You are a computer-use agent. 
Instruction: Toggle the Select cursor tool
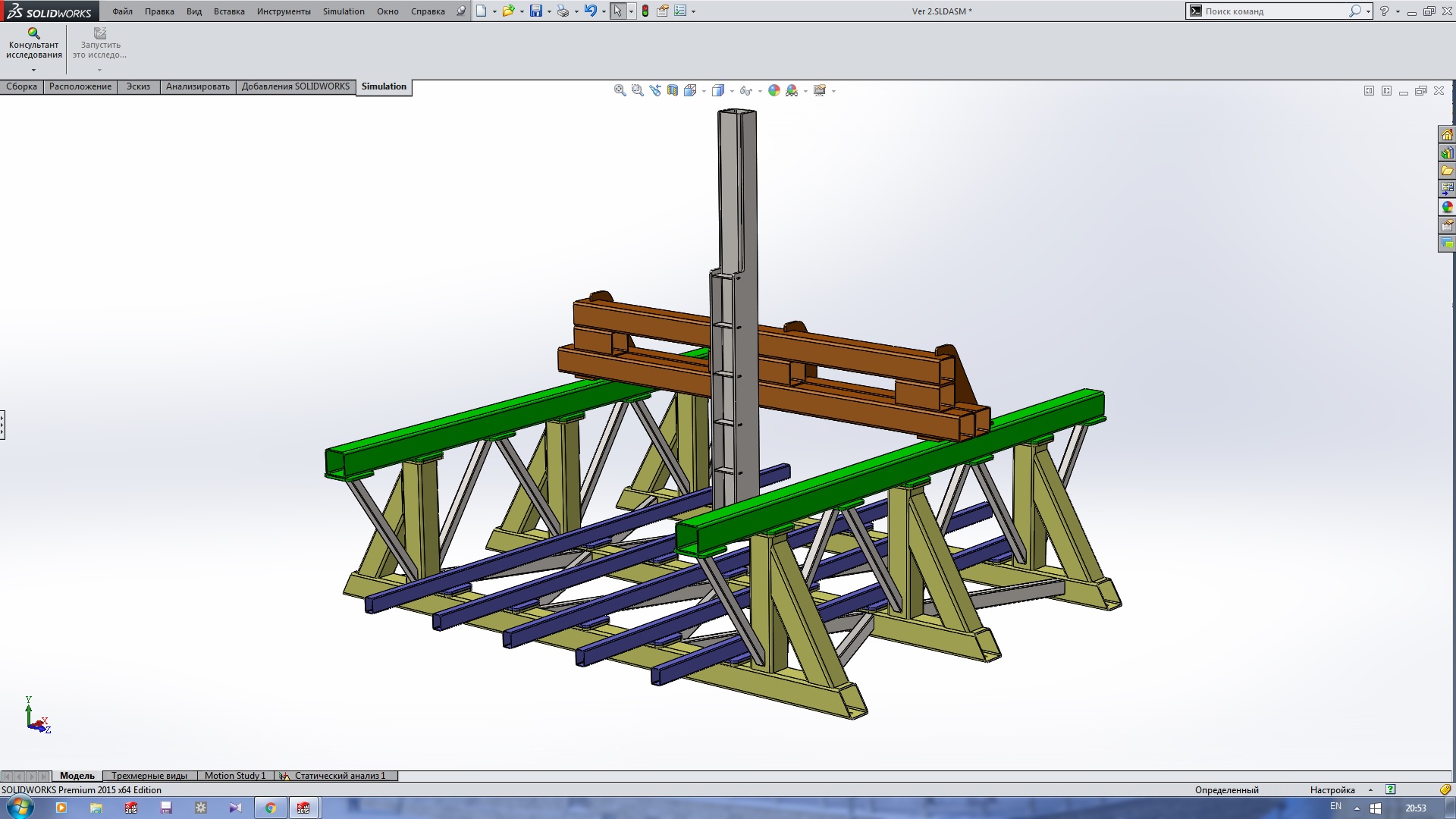coord(617,11)
